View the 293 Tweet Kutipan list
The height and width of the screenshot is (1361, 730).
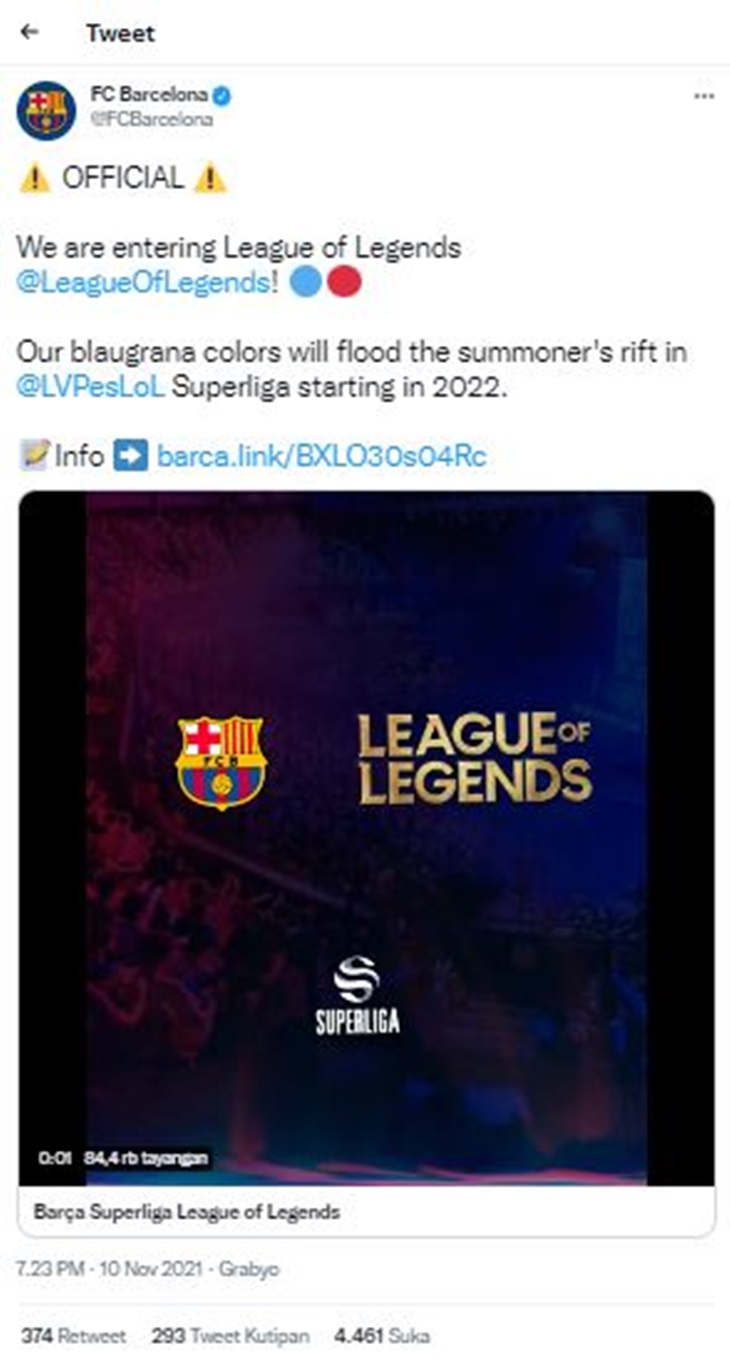click(230, 1336)
